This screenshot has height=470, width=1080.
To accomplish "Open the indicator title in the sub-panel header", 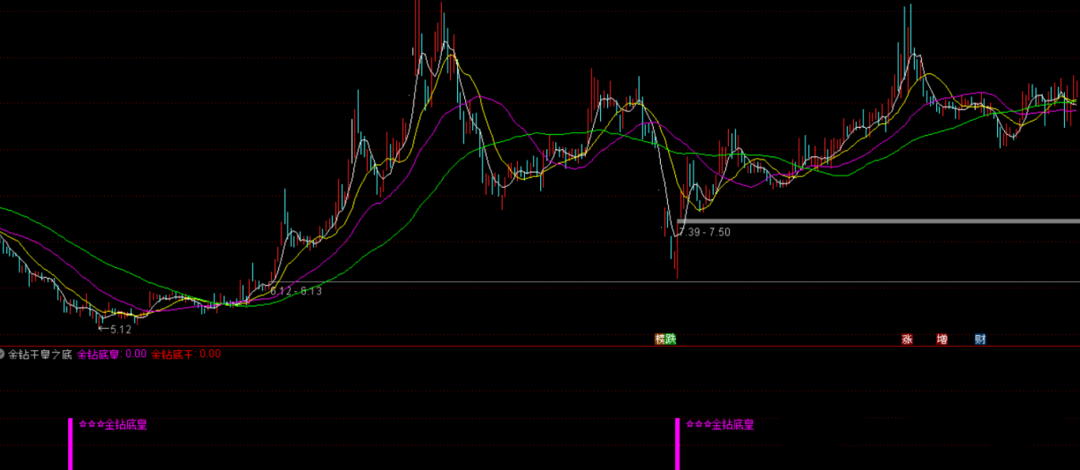I will [40, 353].
